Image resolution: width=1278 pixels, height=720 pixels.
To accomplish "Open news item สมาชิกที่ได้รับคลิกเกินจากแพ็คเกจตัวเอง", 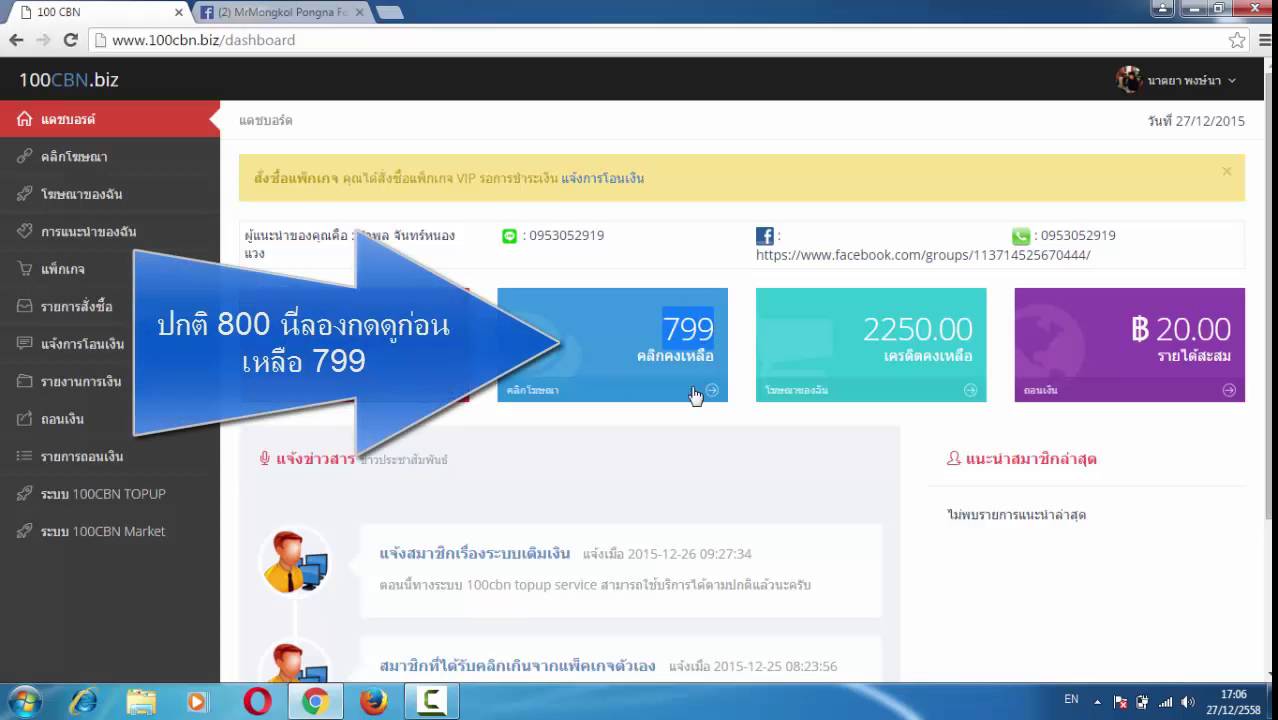I will click(518, 666).
